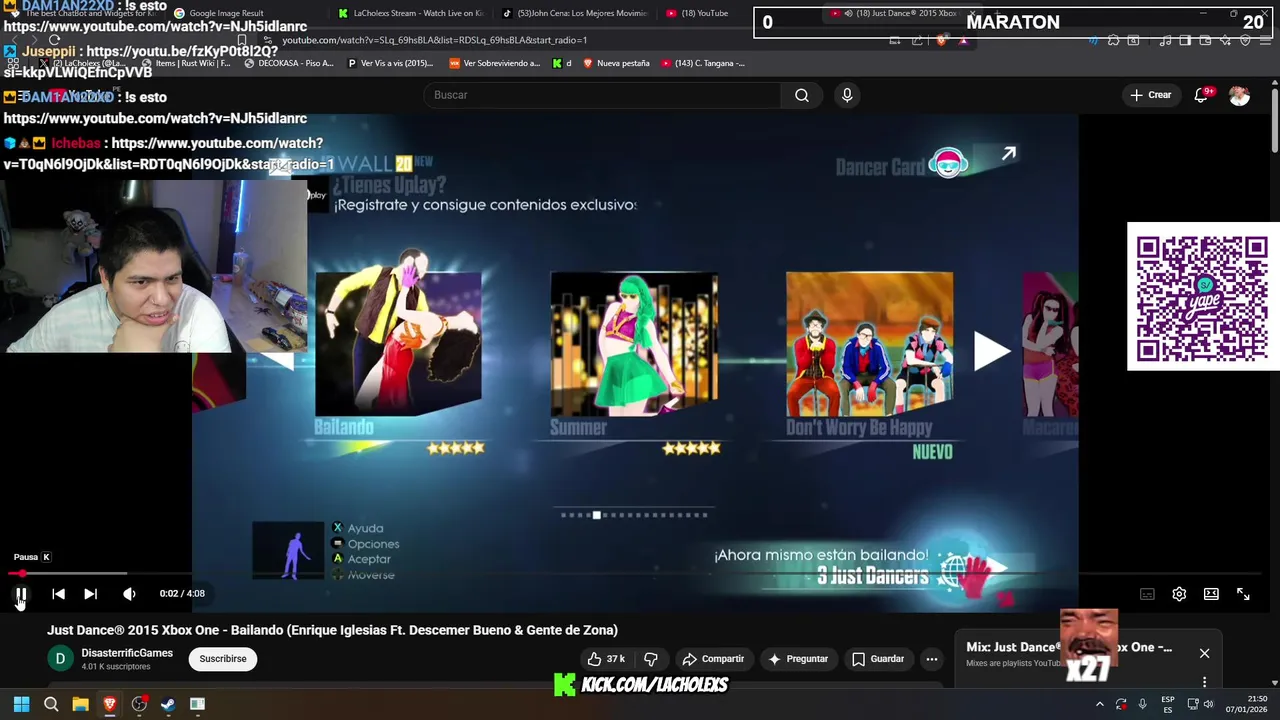Click the YouTube search field
Screen dimensions: 1280x720
pos(603,95)
